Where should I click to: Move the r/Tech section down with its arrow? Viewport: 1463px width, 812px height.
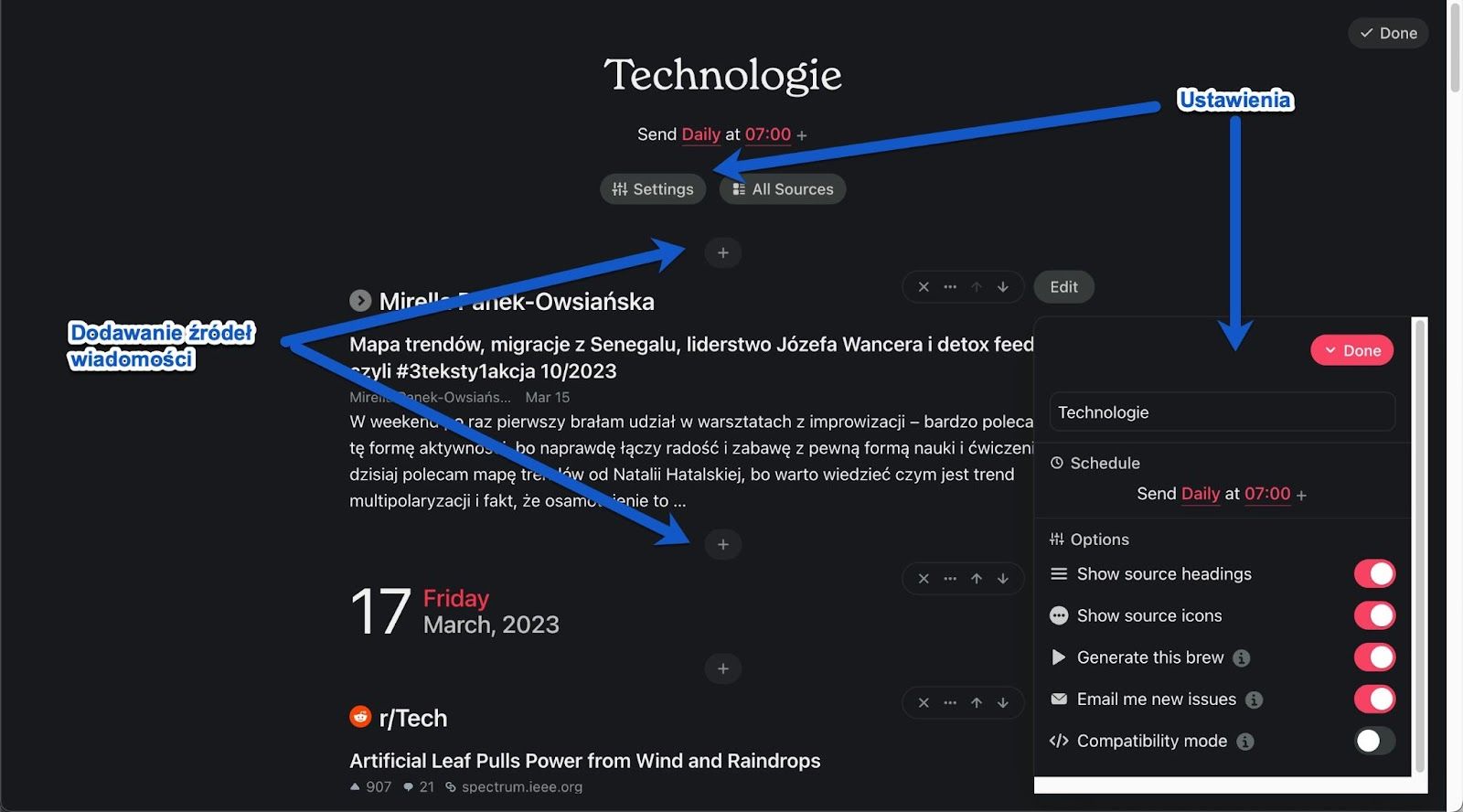1003,702
